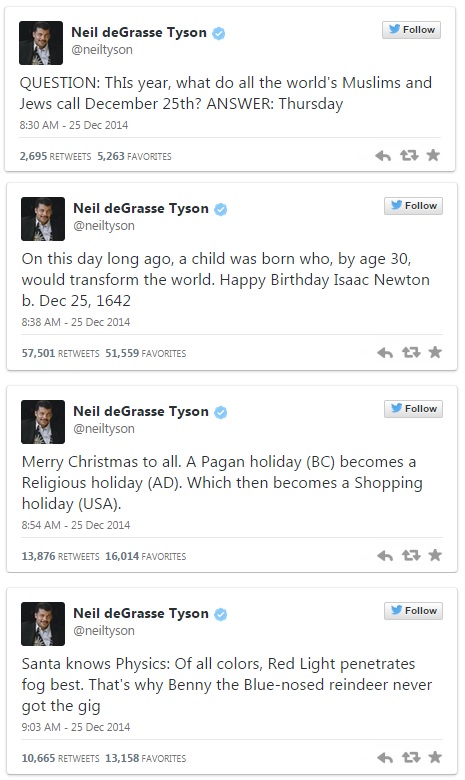465x780 pixels.
Task: Reply to the Santa knows Physics tweet
Action: (x=385, y=758)
